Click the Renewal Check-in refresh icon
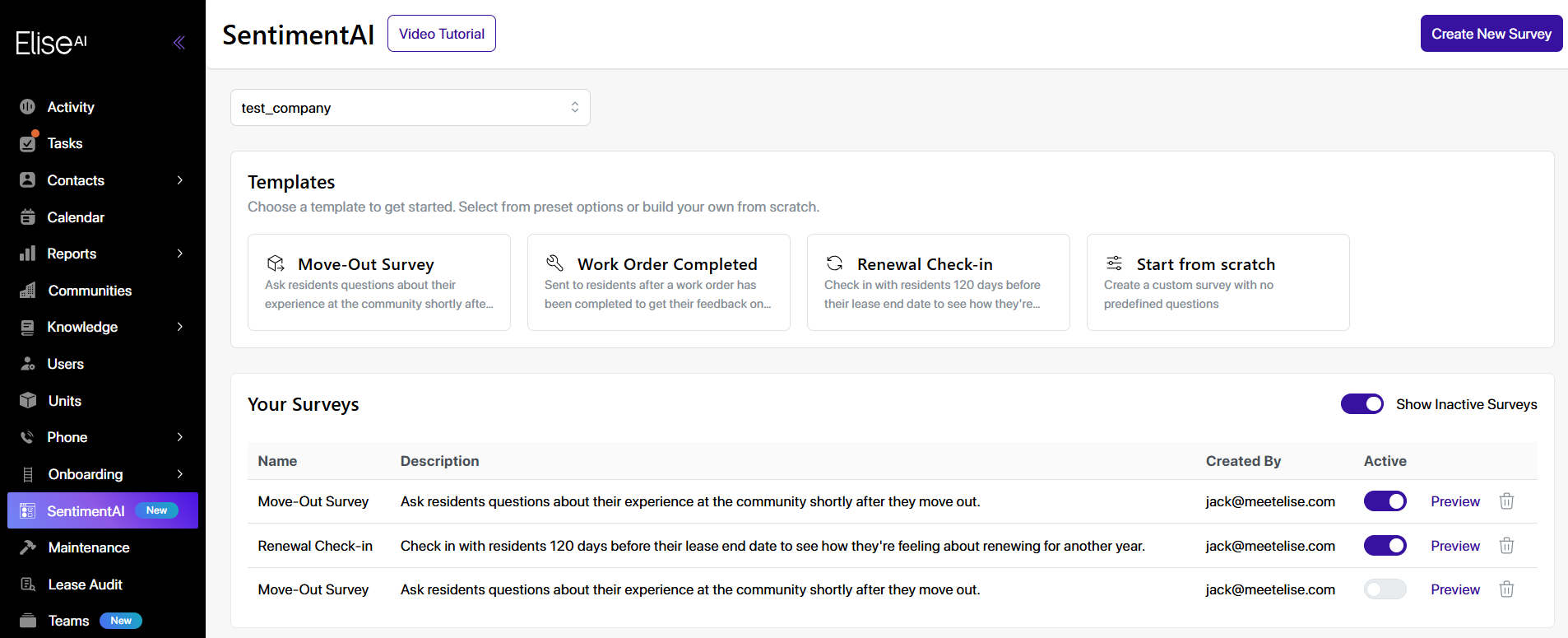 pos(835,263)
